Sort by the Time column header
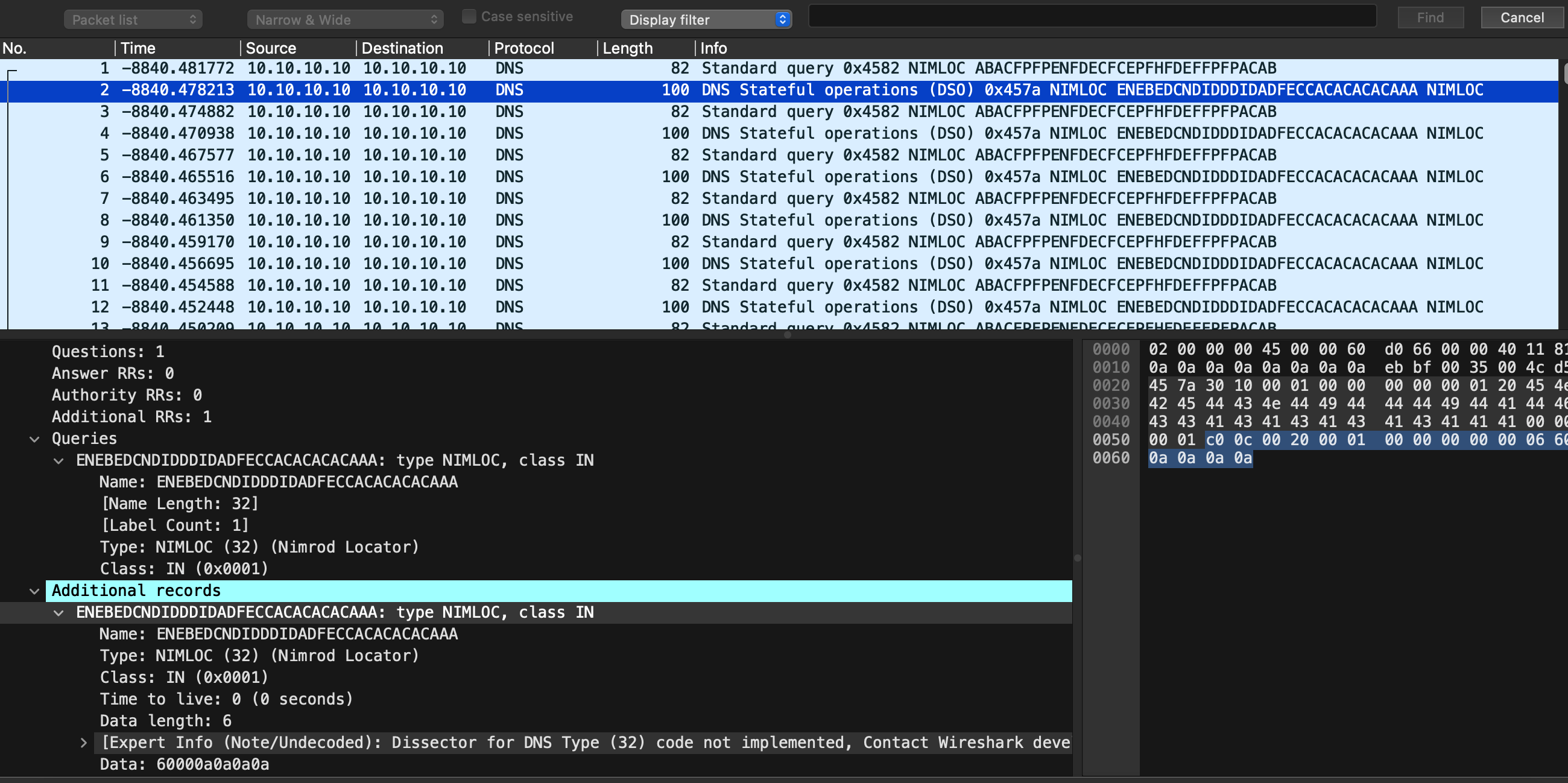Image resolution: width=1568 pixels, height=783 pixels. tap(179, 48)
